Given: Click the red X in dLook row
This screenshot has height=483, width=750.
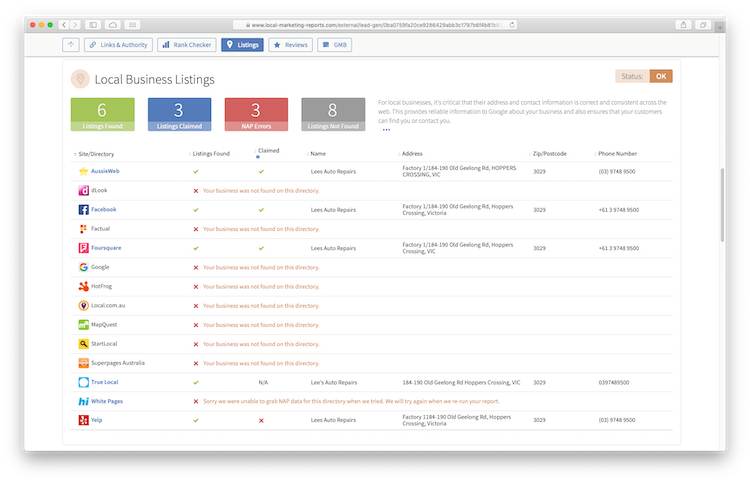Looking at the screenshot, I should (x=196, y=190).
